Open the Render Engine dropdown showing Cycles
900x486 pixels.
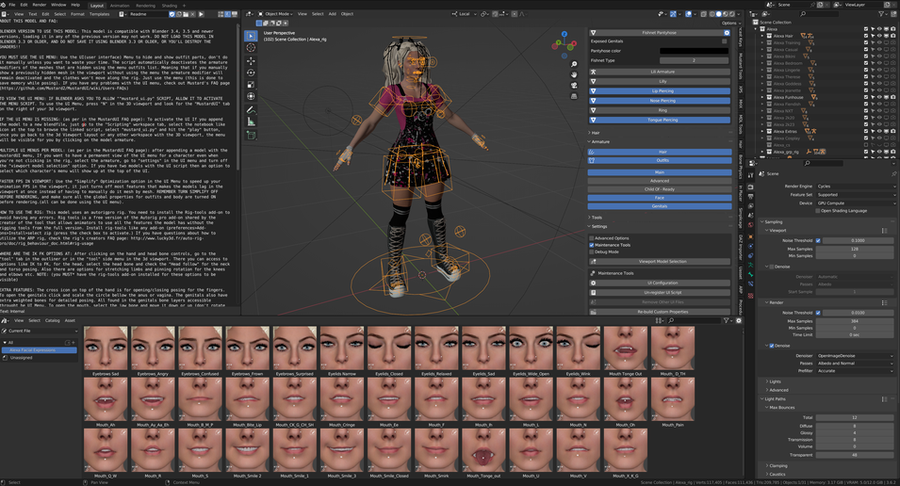855,186
